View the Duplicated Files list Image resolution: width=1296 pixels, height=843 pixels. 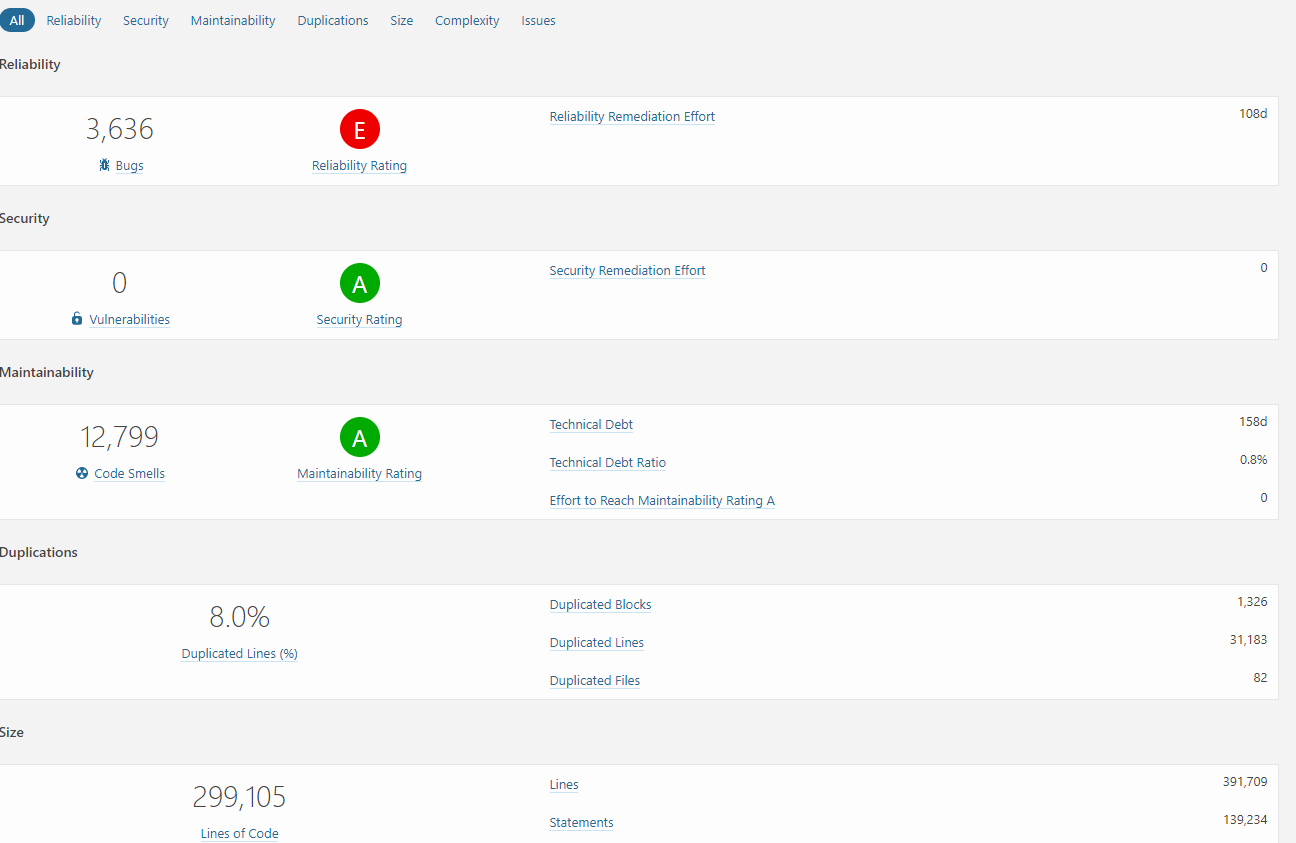coord(594,680)
